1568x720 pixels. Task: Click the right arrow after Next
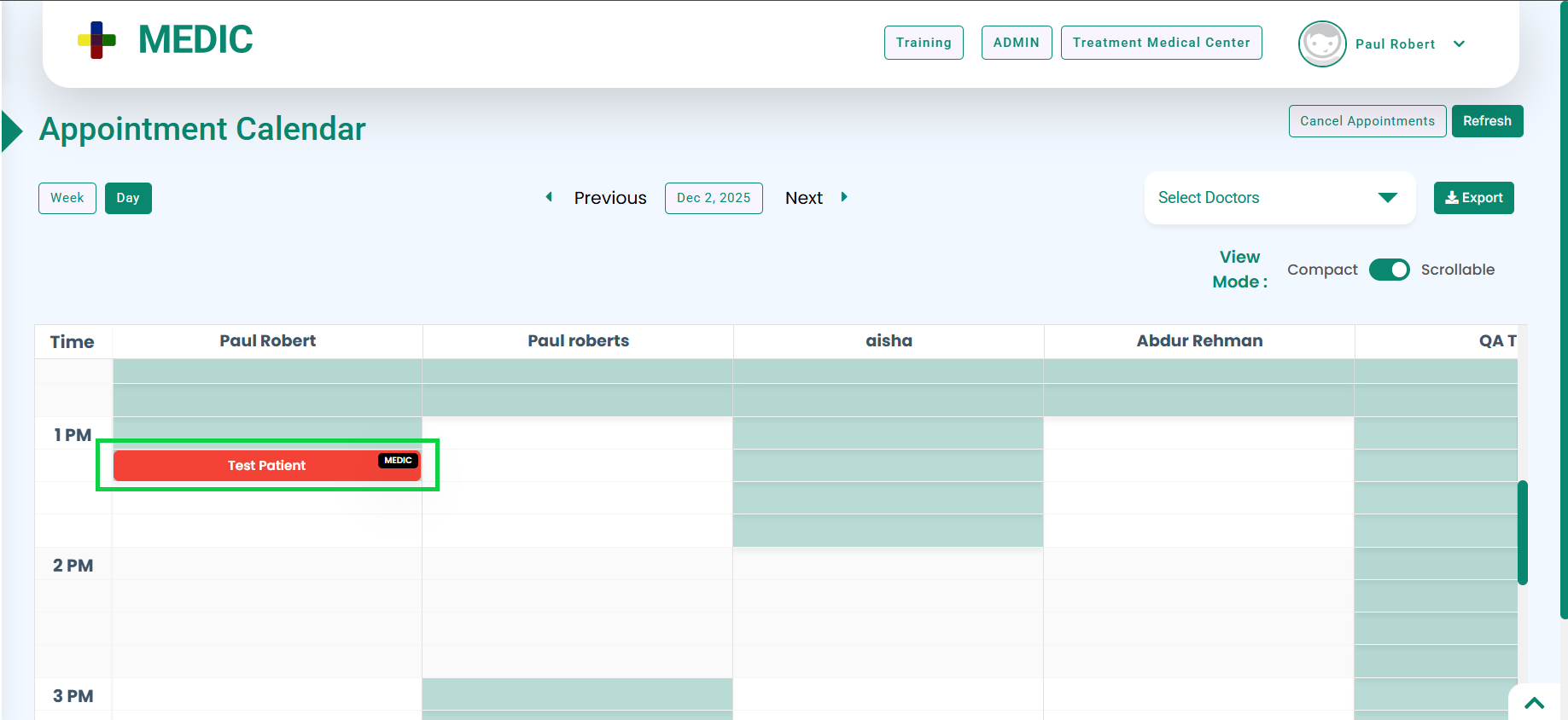click(x=844, y=197)
